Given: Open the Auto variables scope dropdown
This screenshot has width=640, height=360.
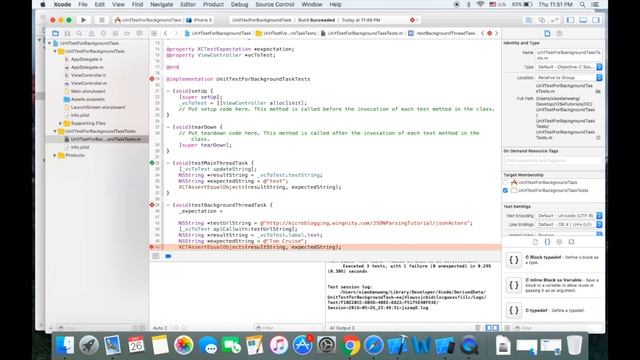Looking at the screenshot, I should (160, 328).
